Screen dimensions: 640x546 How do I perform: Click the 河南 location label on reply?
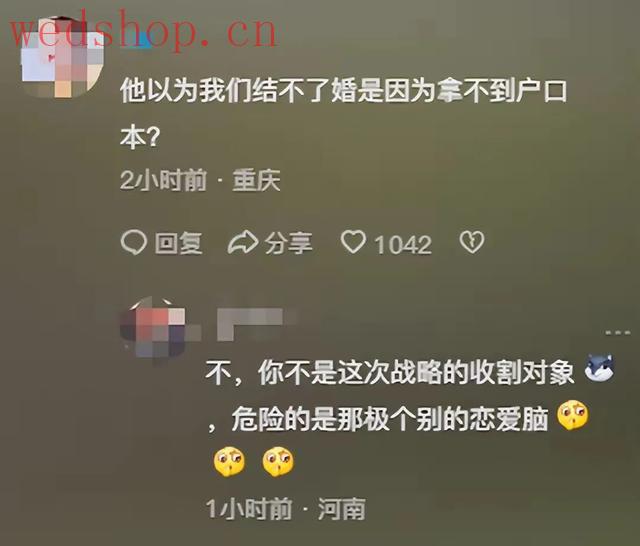coord(342,509)
